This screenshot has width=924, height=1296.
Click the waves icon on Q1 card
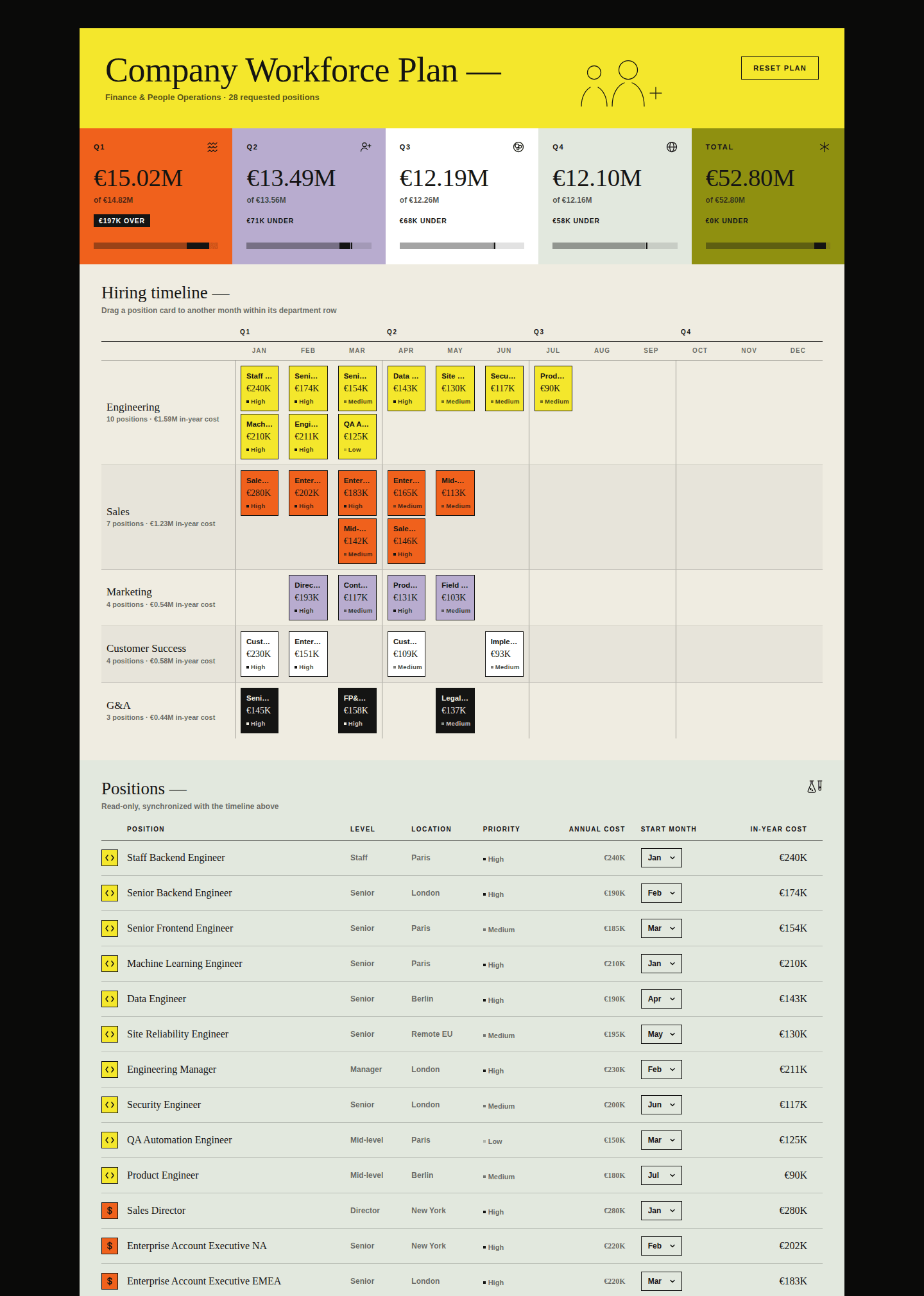point(212,147)
